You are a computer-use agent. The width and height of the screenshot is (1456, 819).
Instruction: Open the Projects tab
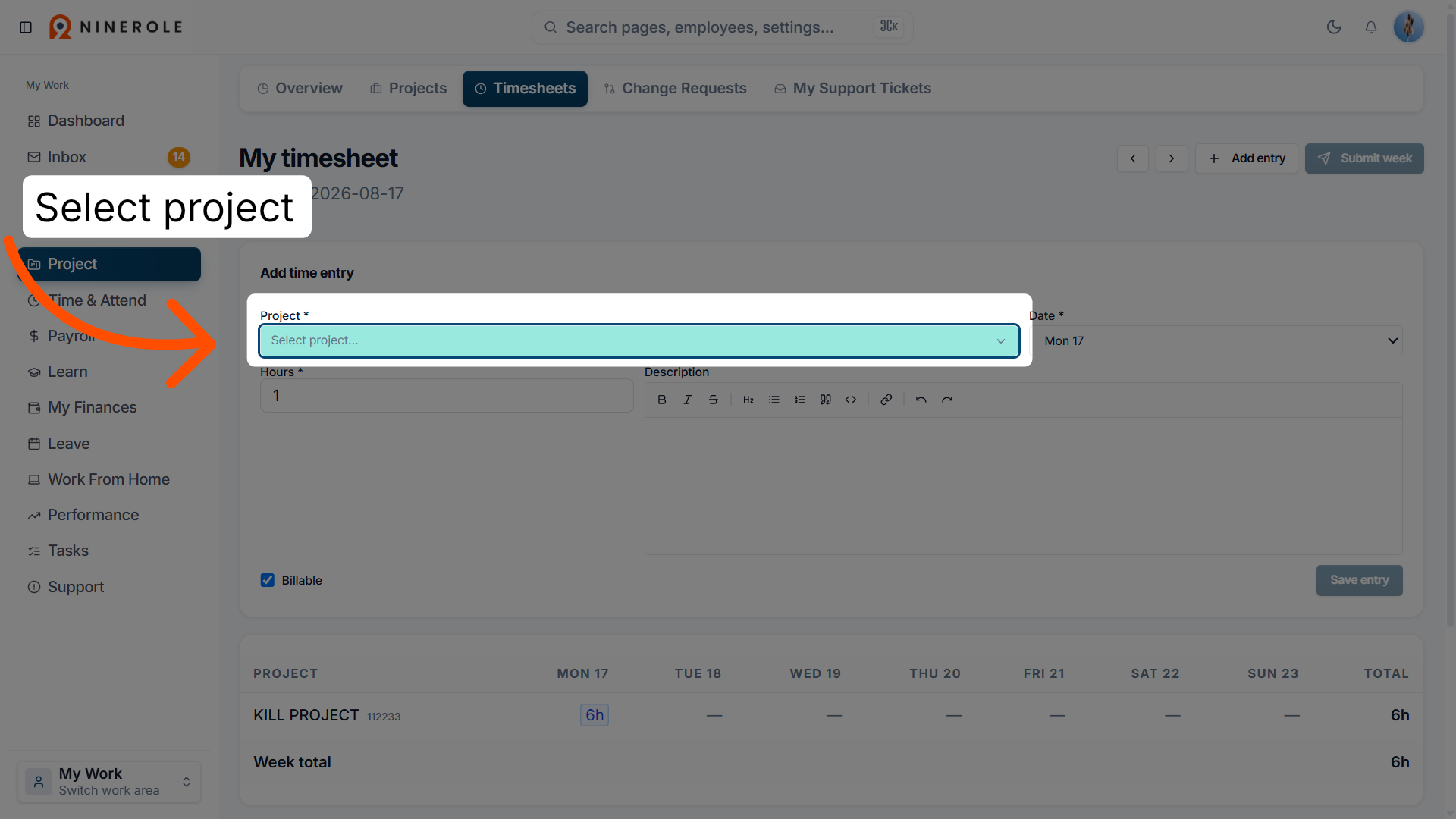408,89
